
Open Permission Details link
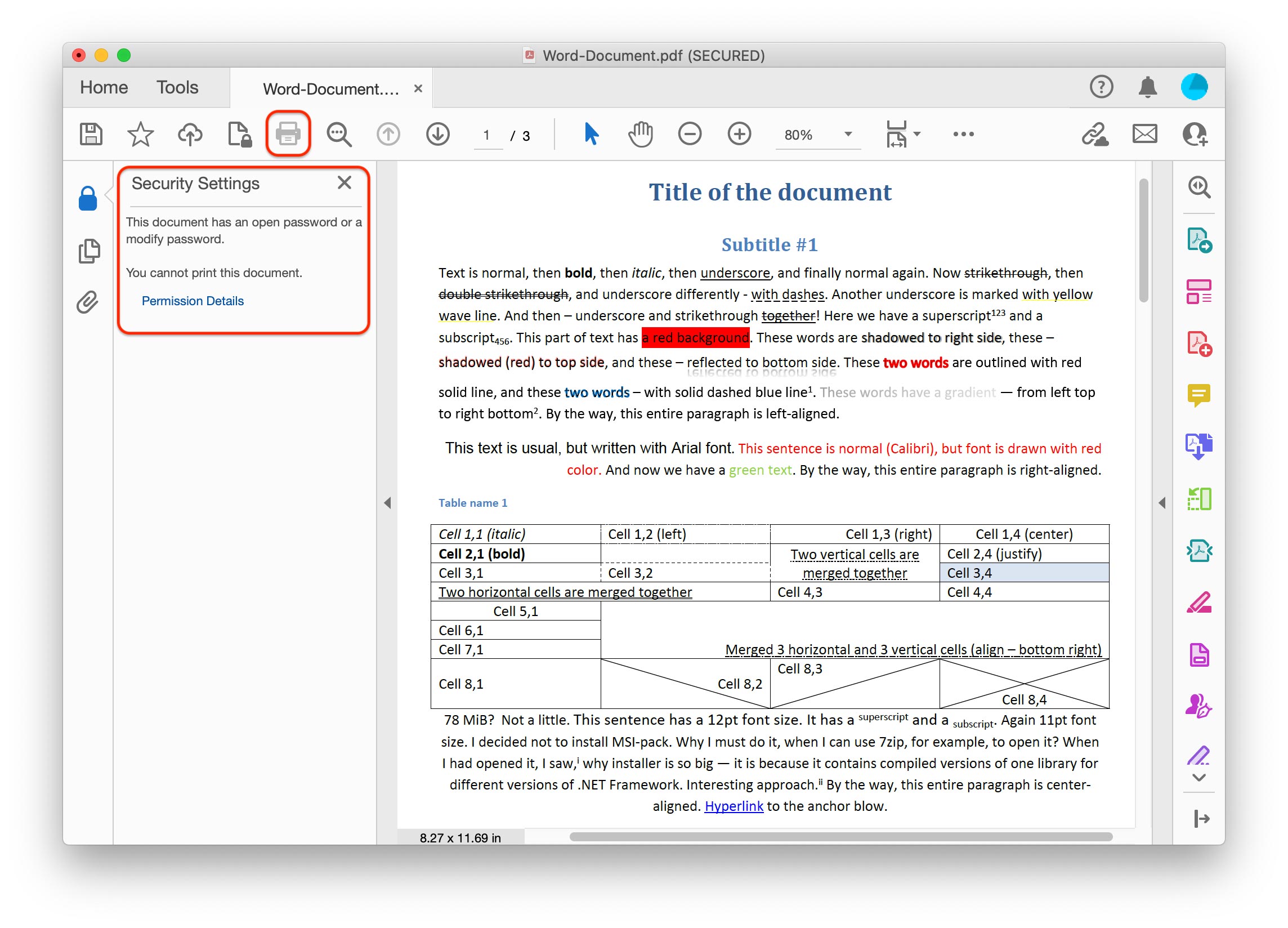(193, 301)
